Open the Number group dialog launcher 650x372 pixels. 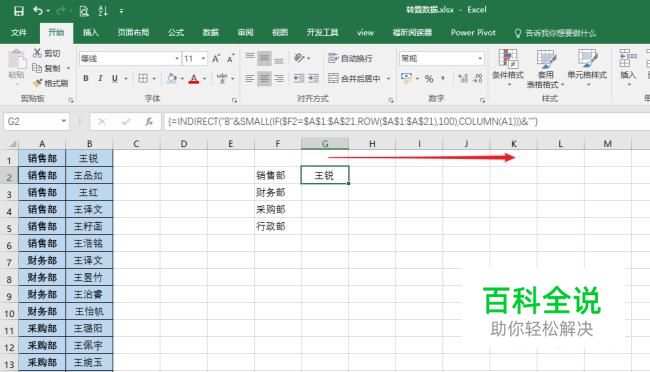482,100
